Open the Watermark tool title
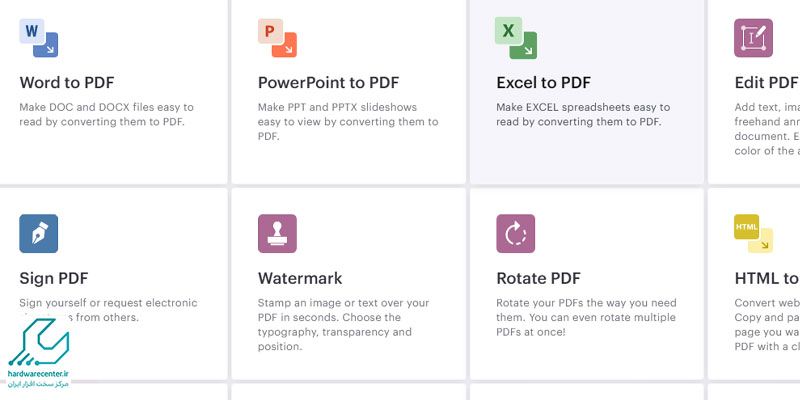Screen dimensions: 800x400 point(300,278)
